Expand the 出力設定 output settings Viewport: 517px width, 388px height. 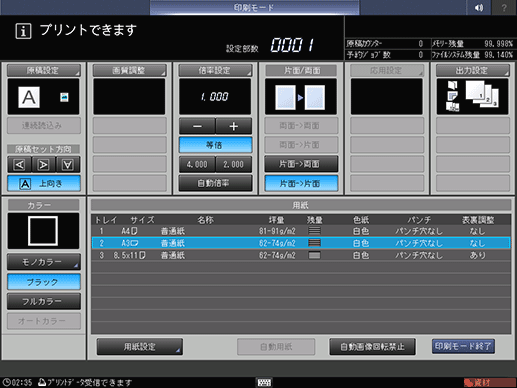point(473,71)
